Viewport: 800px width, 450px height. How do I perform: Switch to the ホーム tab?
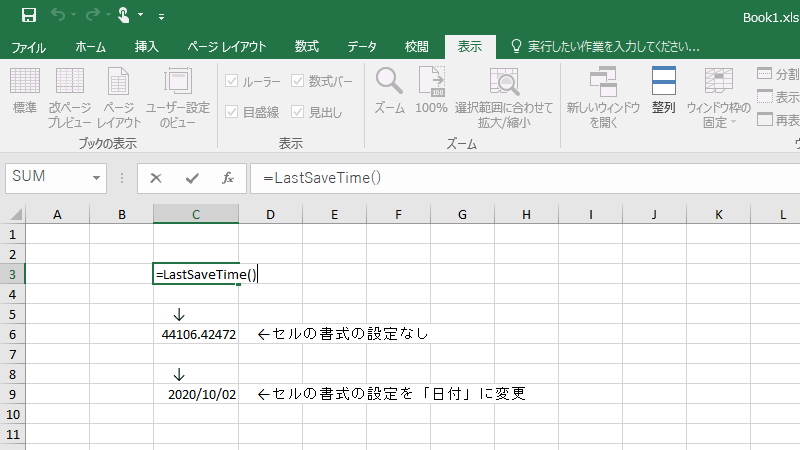(91, 46)
